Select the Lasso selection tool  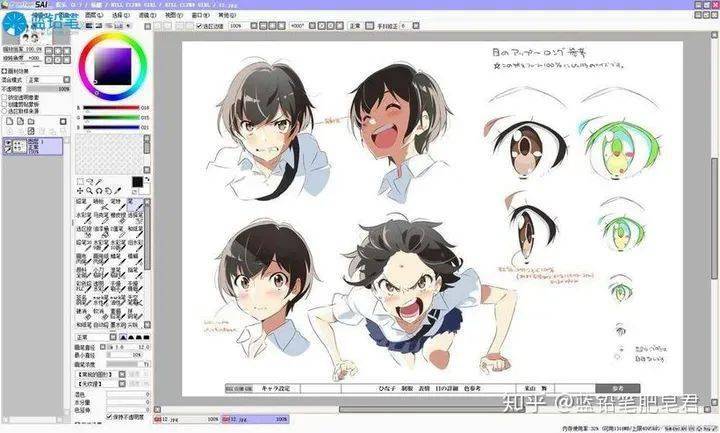pyautogui.click(x=90, y=181)
